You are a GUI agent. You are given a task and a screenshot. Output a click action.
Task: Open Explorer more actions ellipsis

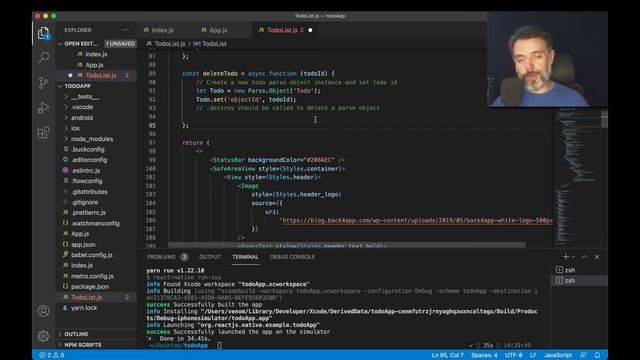point(125,30)
